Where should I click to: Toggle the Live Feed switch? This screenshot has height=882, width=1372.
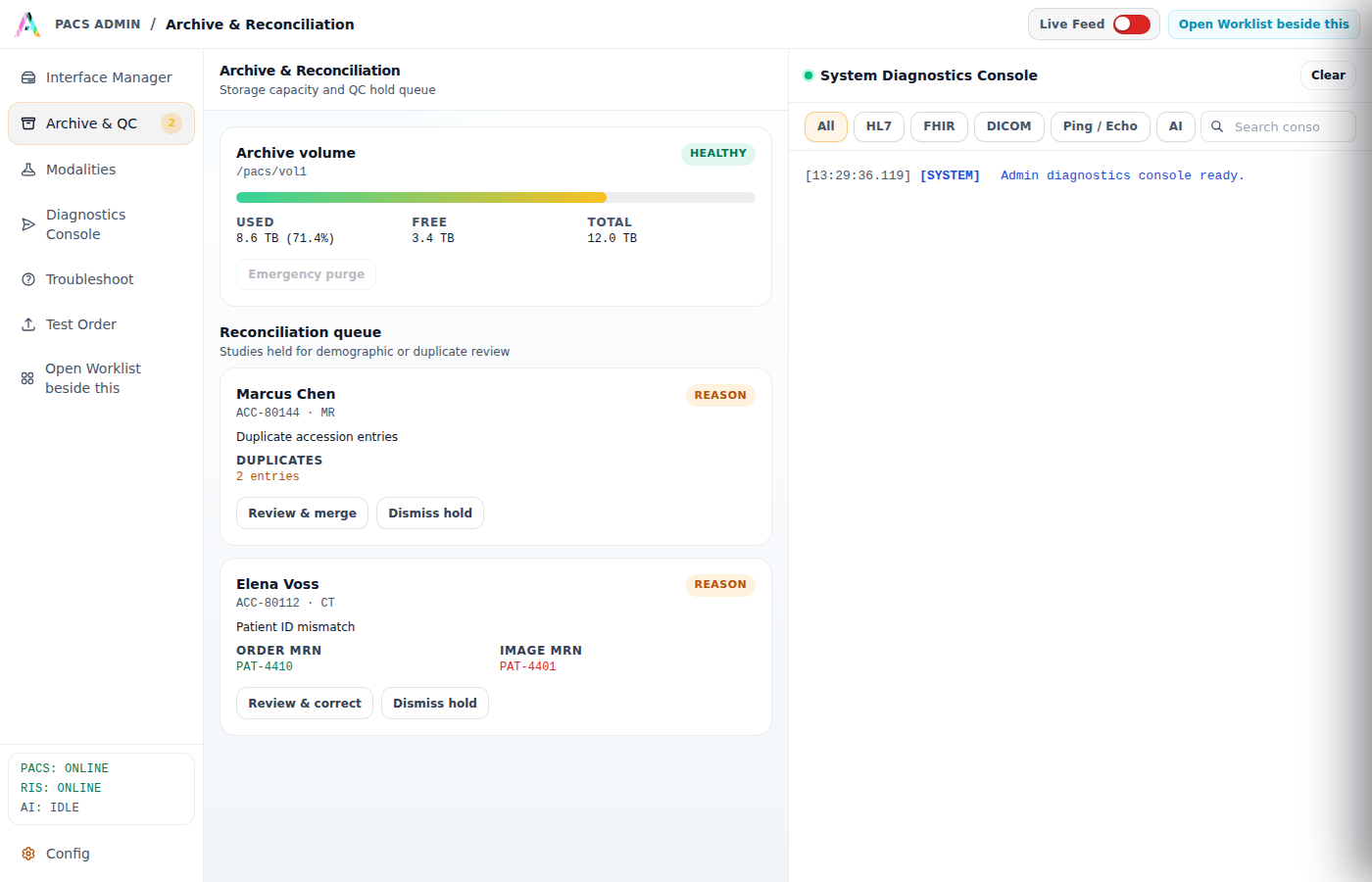(x=1132, y=24)
